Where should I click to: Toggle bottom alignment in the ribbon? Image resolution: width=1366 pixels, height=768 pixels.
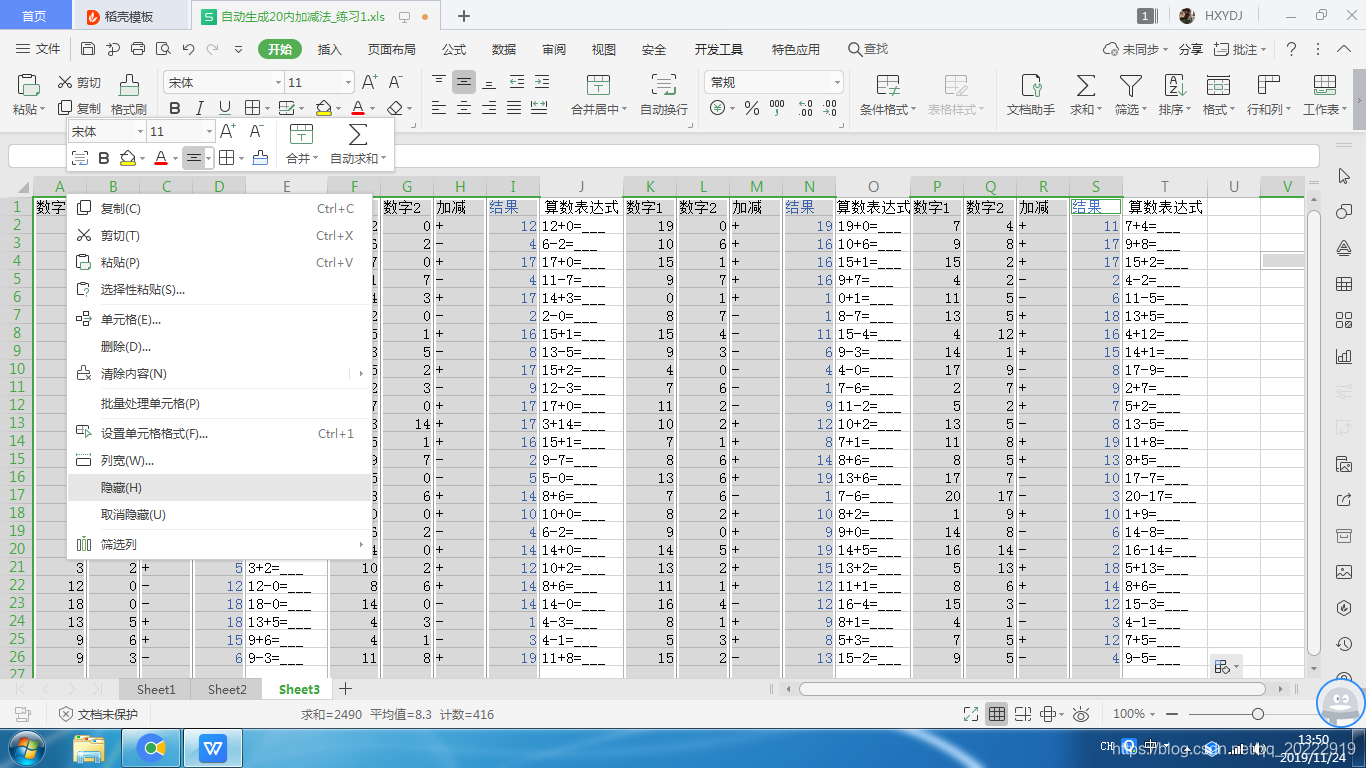[490, 82]
